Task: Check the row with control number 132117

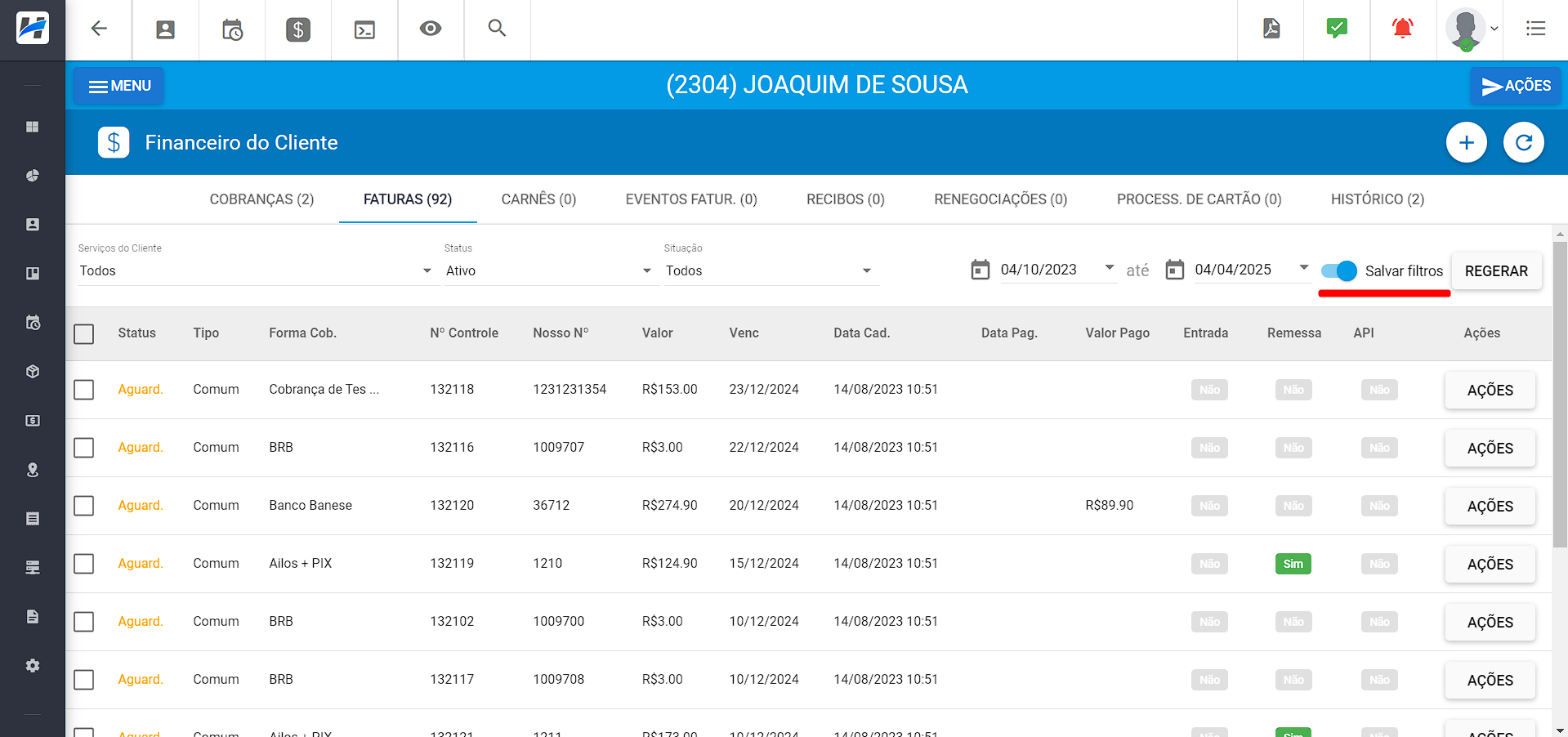Action: click(84, 680)
